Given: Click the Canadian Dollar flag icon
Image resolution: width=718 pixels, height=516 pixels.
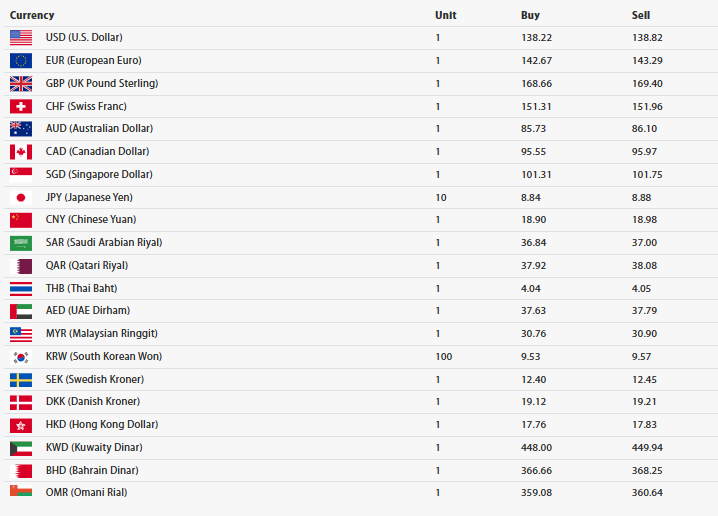Looking at the screenshot, I should (x=21, y=152).
